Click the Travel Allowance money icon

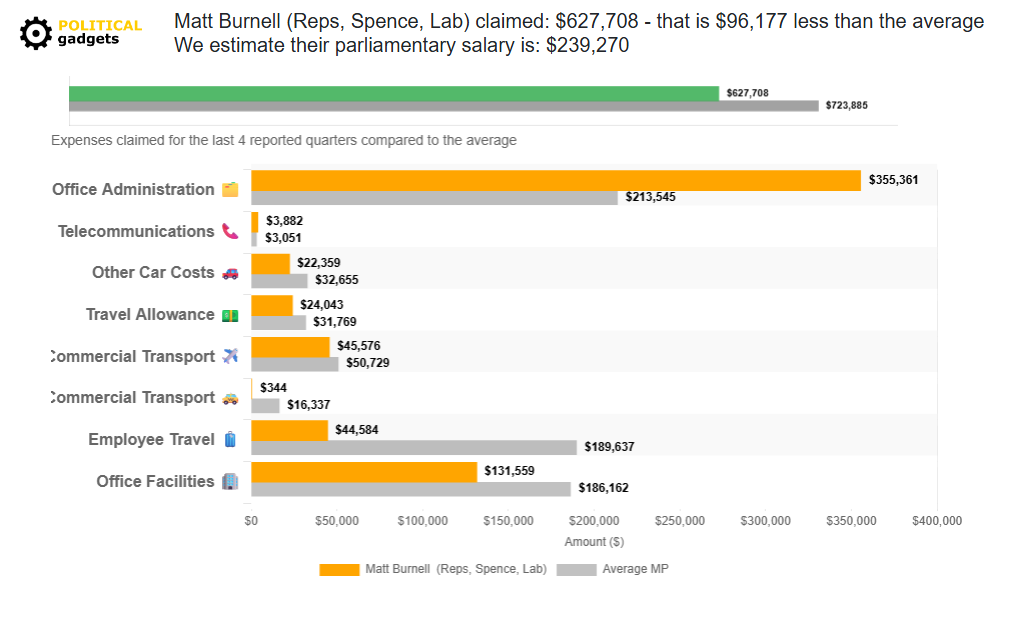point(230,315)
